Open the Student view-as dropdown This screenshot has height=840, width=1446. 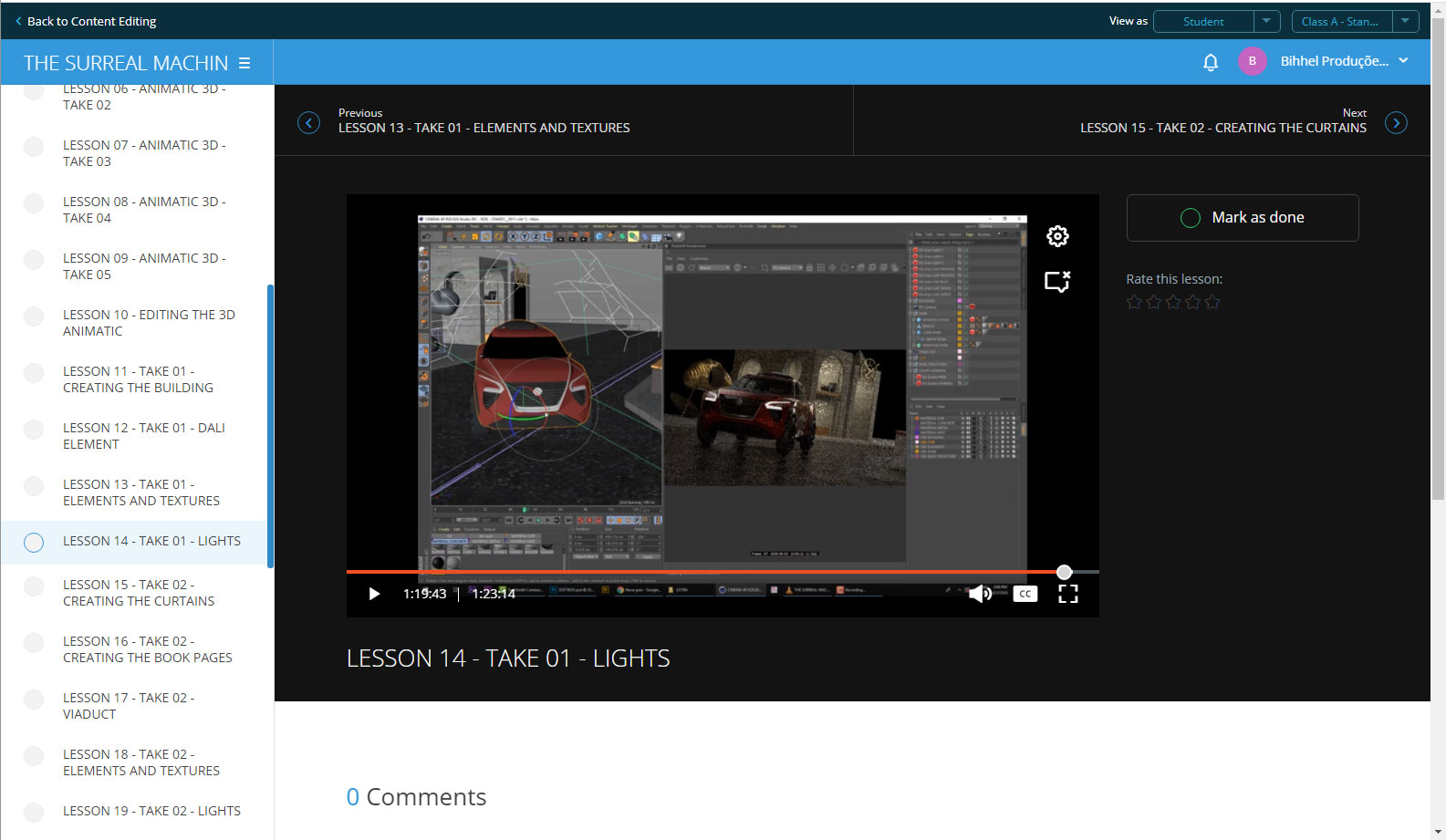pyautogui.click(x=1266, y=21)
